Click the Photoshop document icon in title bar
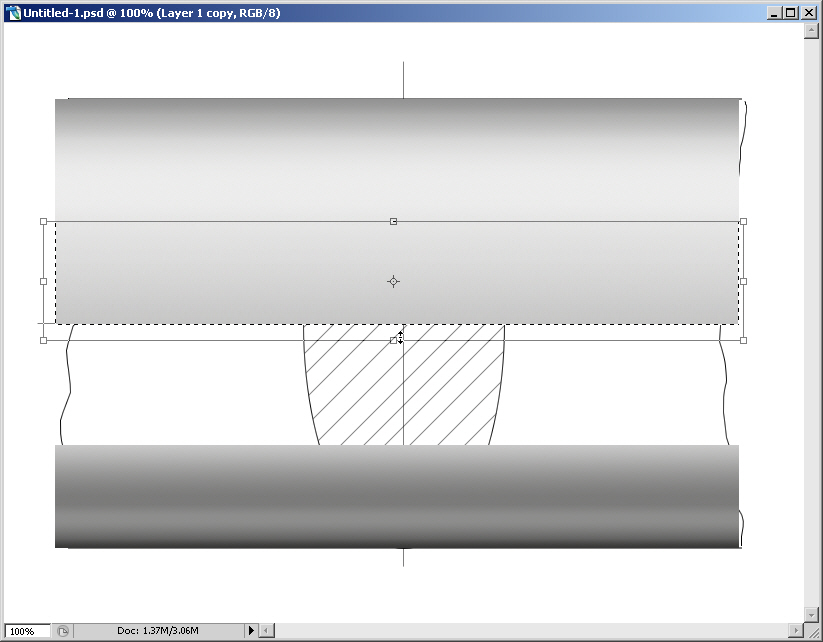 click(13, 13)
